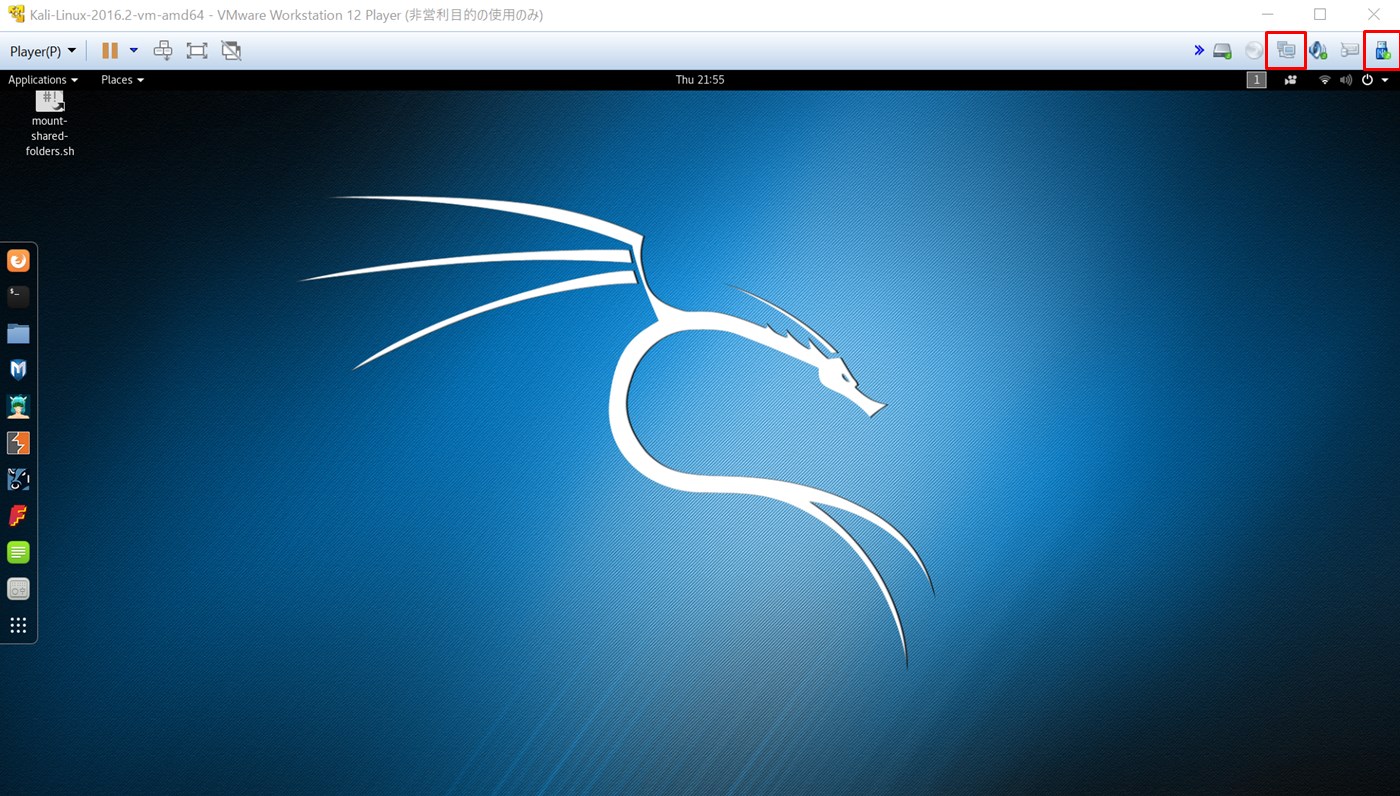This screenshot has width=1400, height=796.
Task: Launch Metasploit from the dock
Action: point(18,370)
